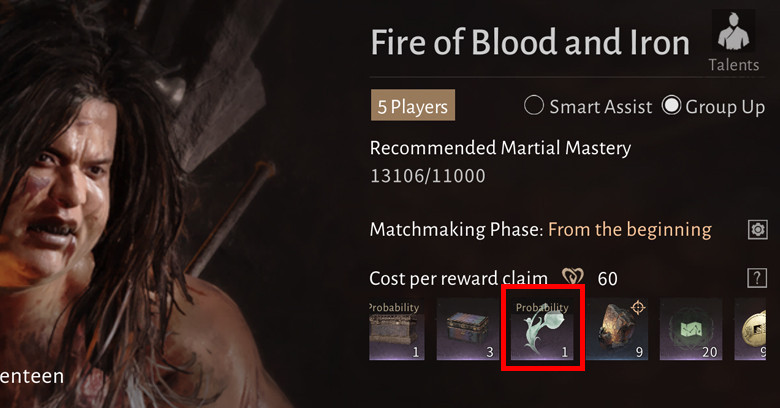Click the reward cost value 60

tap(607, 279)
